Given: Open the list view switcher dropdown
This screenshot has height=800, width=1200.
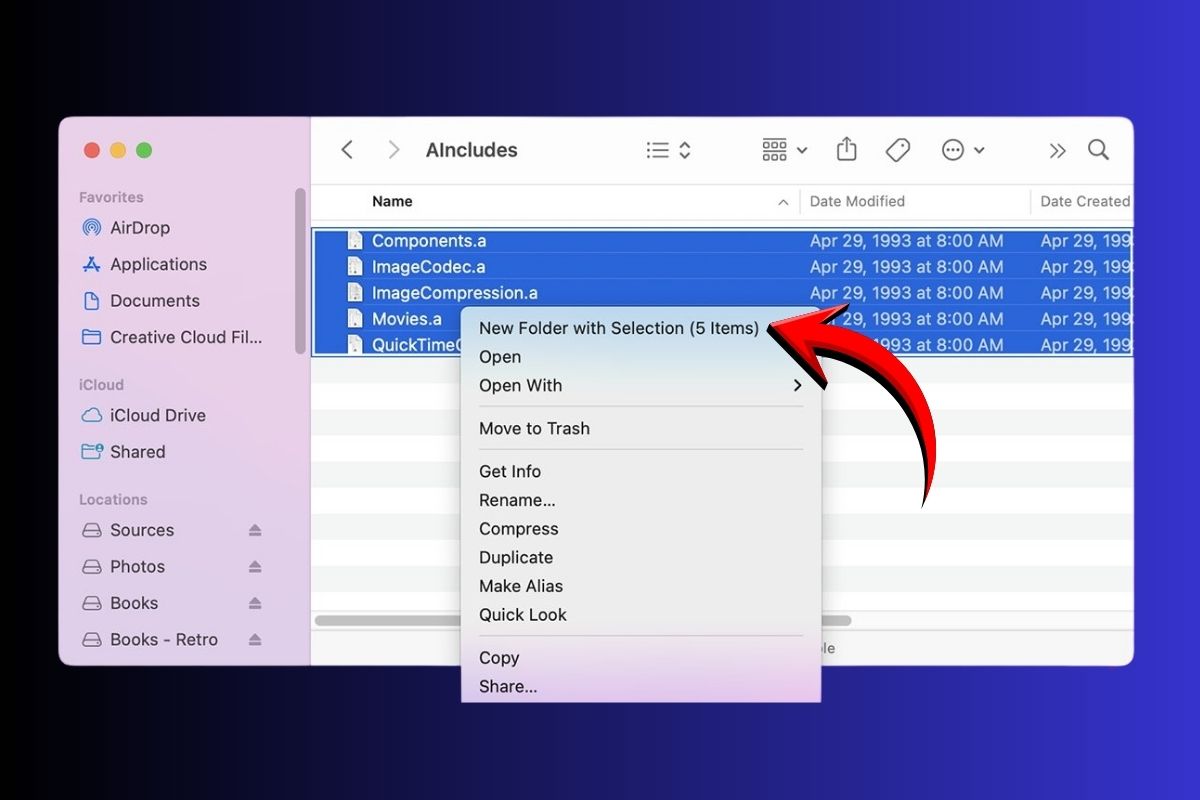Looking at the screenshot, I should tap(668, 150).
